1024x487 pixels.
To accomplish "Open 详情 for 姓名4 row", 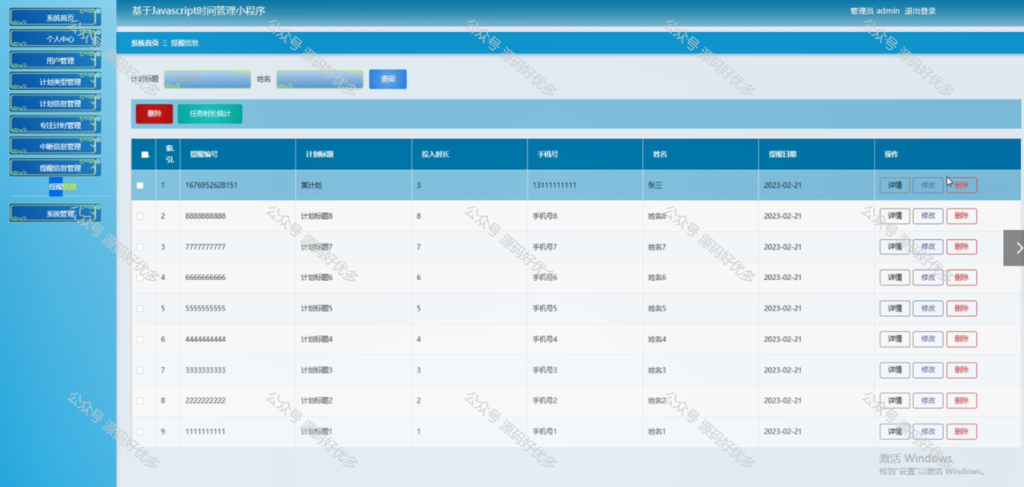I will [895, 339].
